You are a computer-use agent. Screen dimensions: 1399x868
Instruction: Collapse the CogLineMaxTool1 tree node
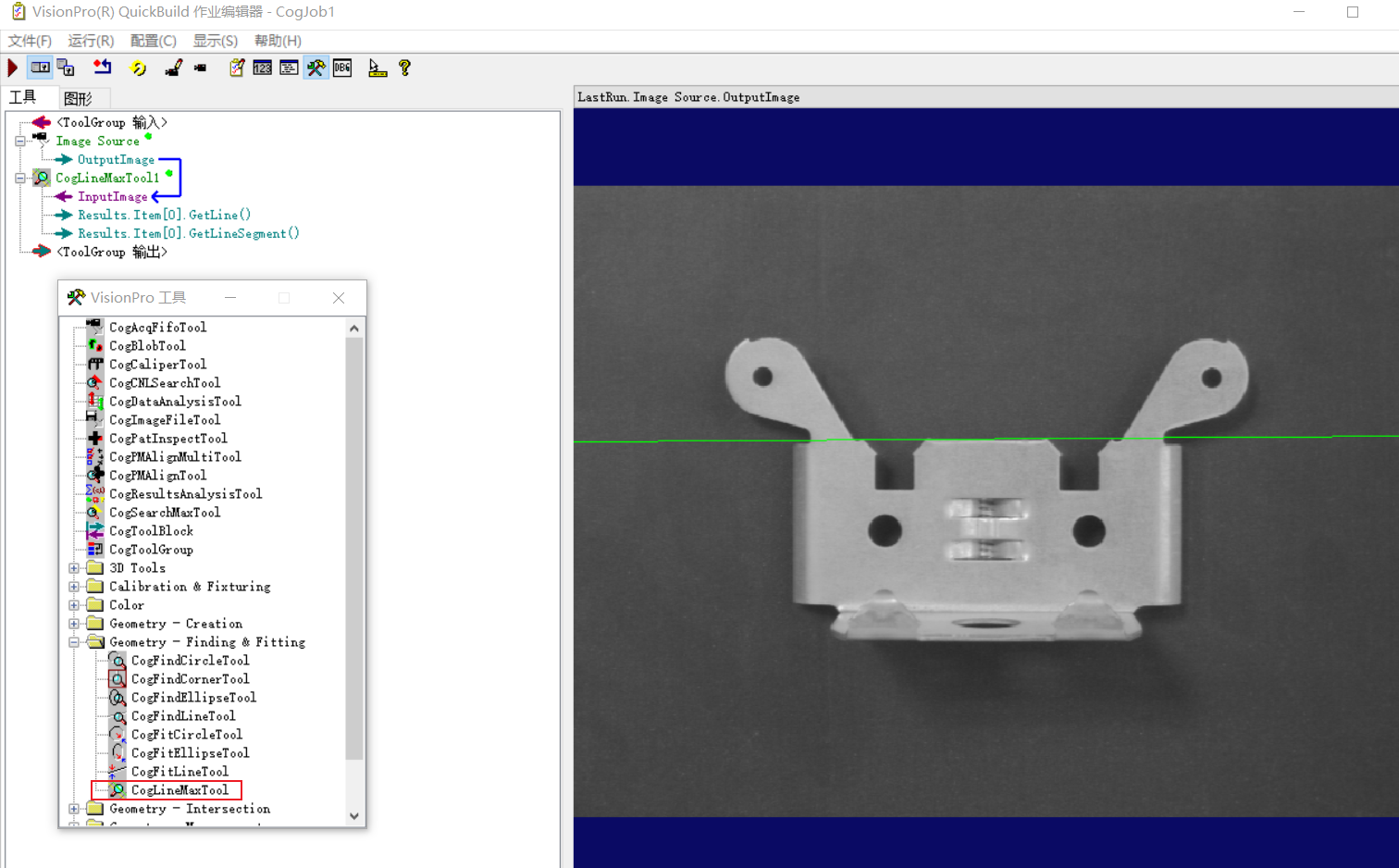tap(20, 178)
